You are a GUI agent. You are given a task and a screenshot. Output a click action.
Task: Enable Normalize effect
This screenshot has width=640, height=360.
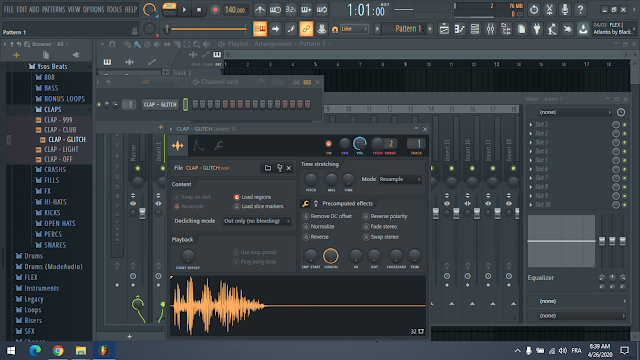point(319,227)
